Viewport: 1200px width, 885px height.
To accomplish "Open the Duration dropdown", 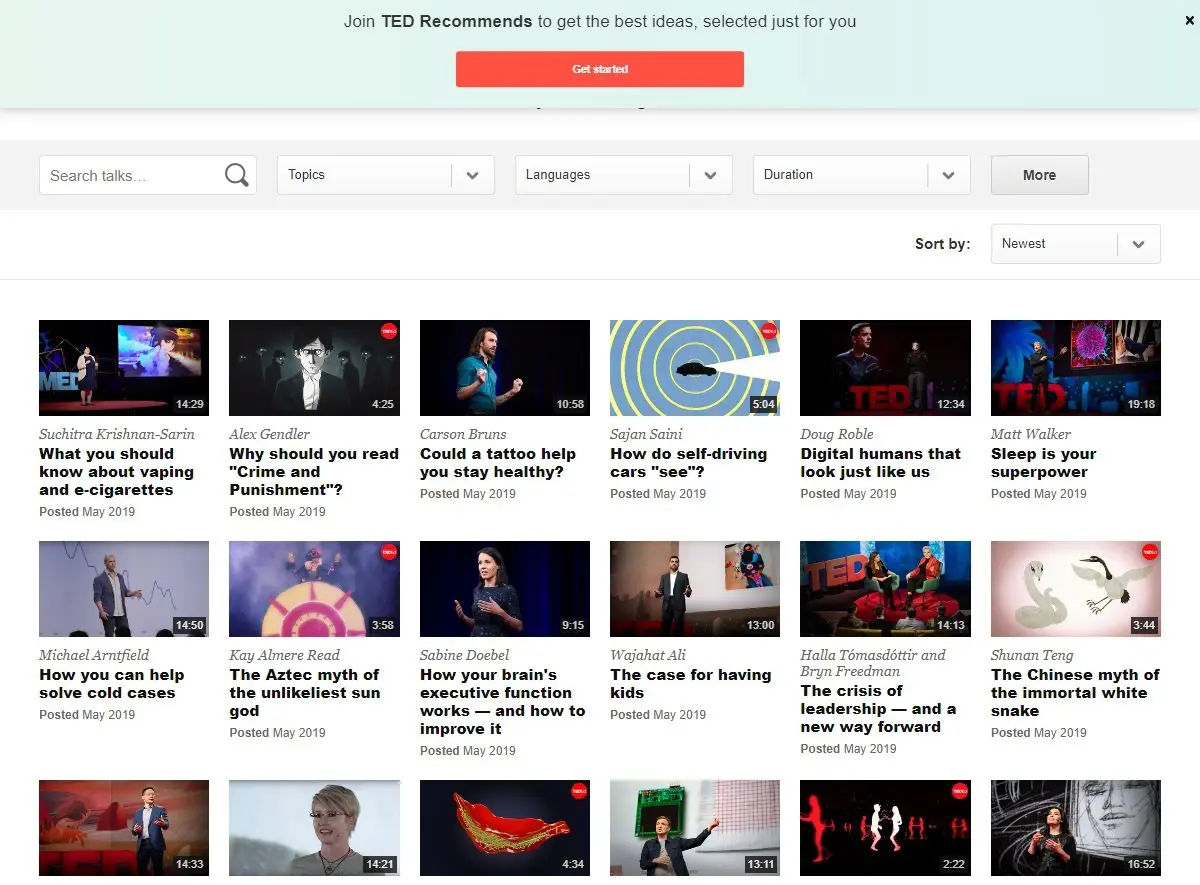I will pyautogui.click(x=862, y=175).
